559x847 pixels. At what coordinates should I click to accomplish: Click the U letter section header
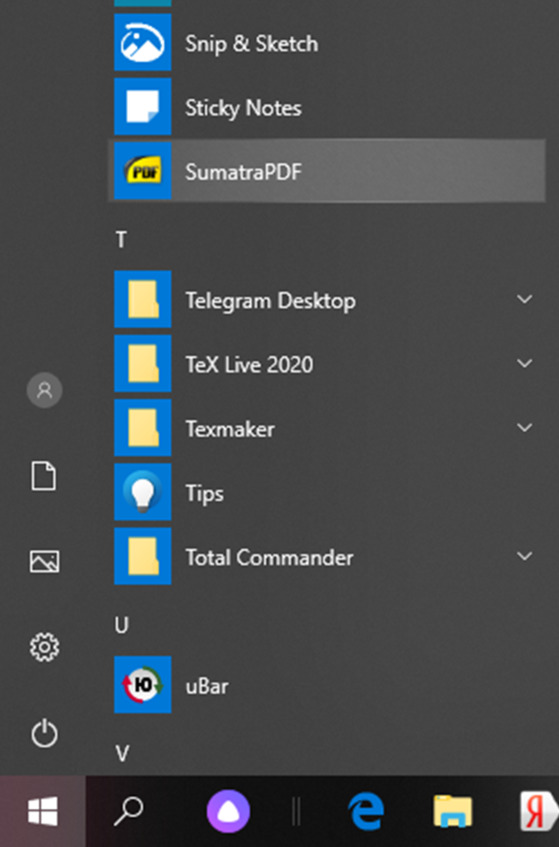pyautogui.click(x=122, y=625)
